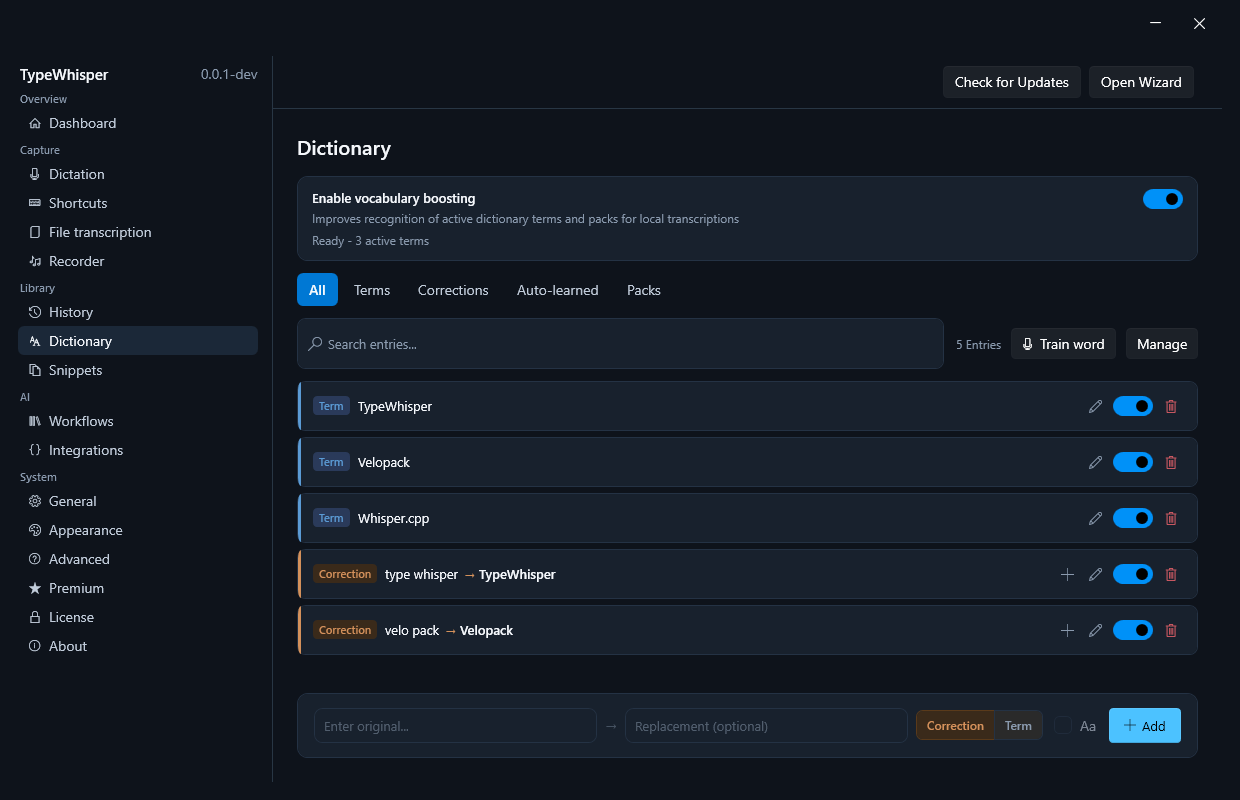Edit the type whisper correction

point(1095,574)
